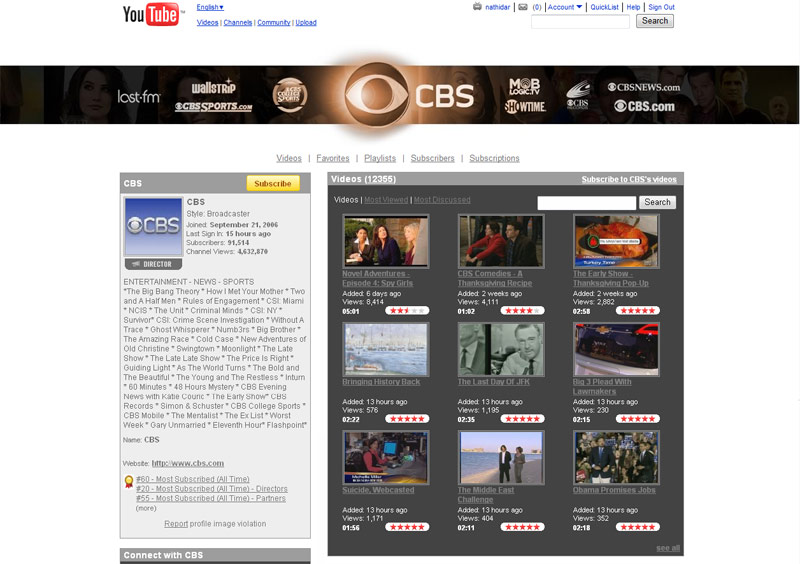Click Subscribe to CBS's videos link
800x564 pixels.
(629, 179)
